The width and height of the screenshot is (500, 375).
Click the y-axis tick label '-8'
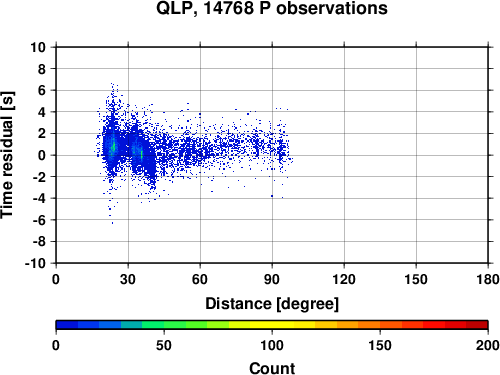pyautogui.click(x=39, y=242)
